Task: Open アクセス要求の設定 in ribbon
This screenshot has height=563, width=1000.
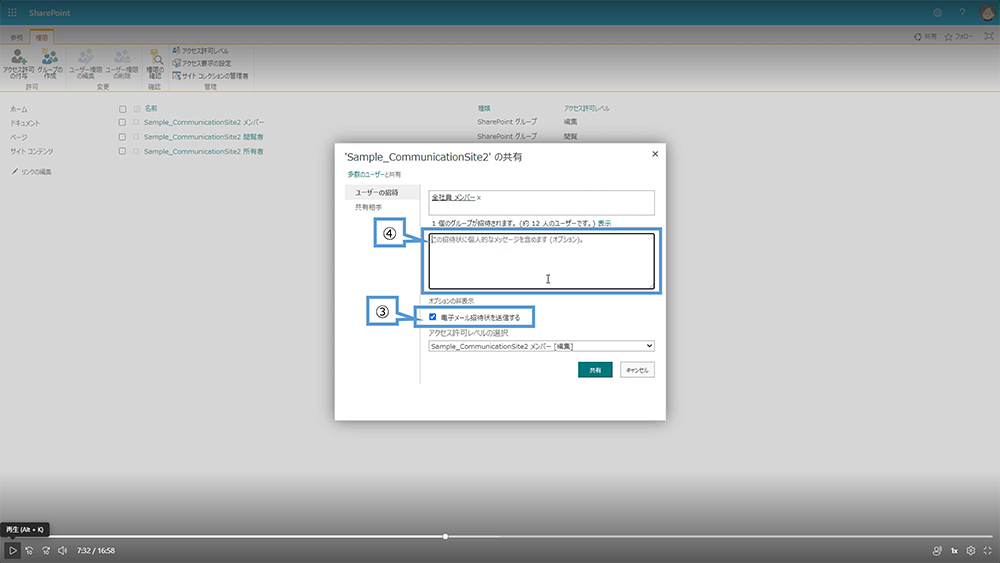Action: pyautogui.click(x=202, y=63)
